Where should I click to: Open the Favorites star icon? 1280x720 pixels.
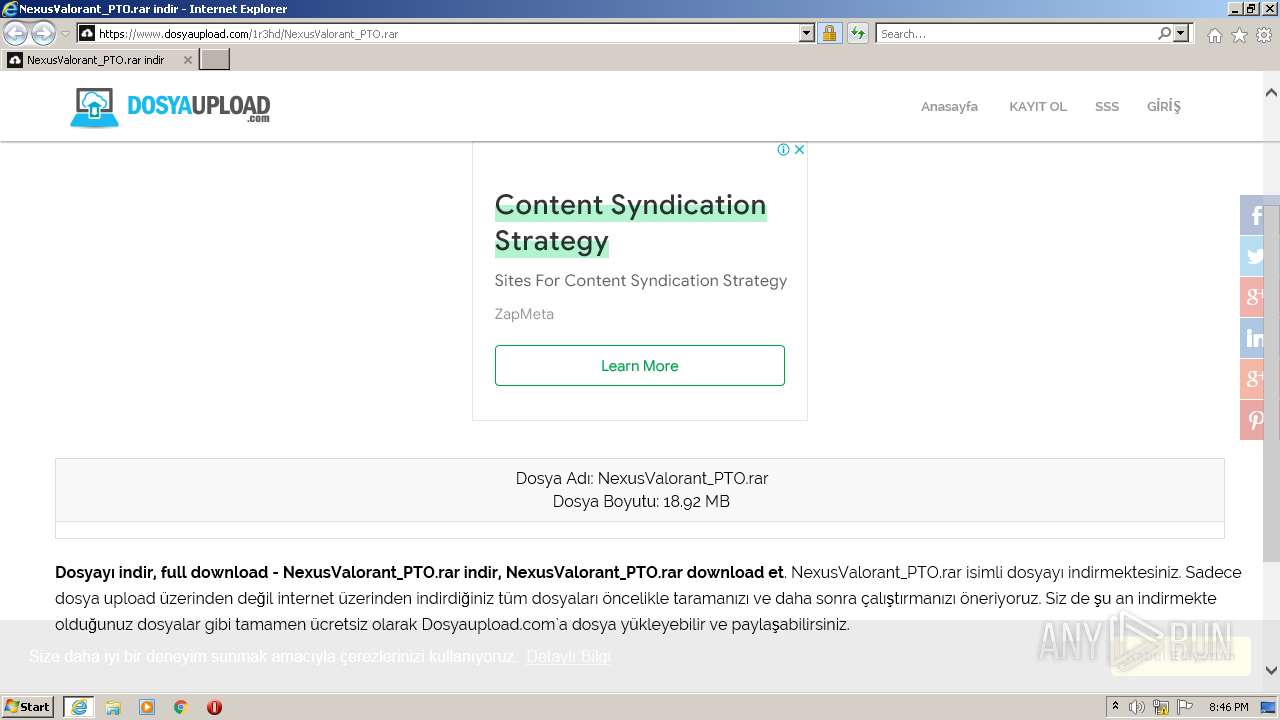coord(1239,35)
